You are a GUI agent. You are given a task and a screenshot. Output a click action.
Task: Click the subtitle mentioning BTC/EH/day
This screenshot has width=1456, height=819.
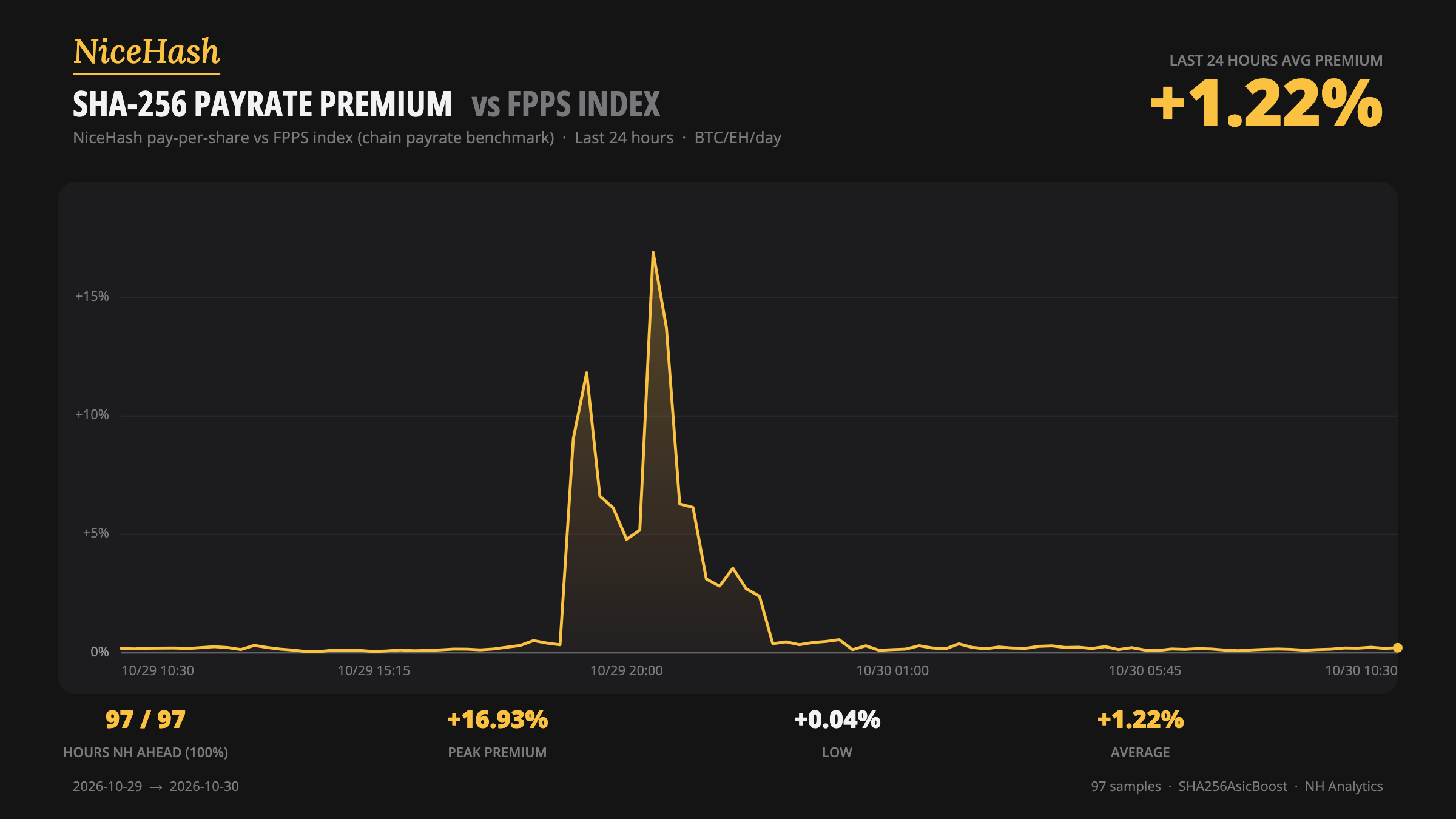point(427,138)
